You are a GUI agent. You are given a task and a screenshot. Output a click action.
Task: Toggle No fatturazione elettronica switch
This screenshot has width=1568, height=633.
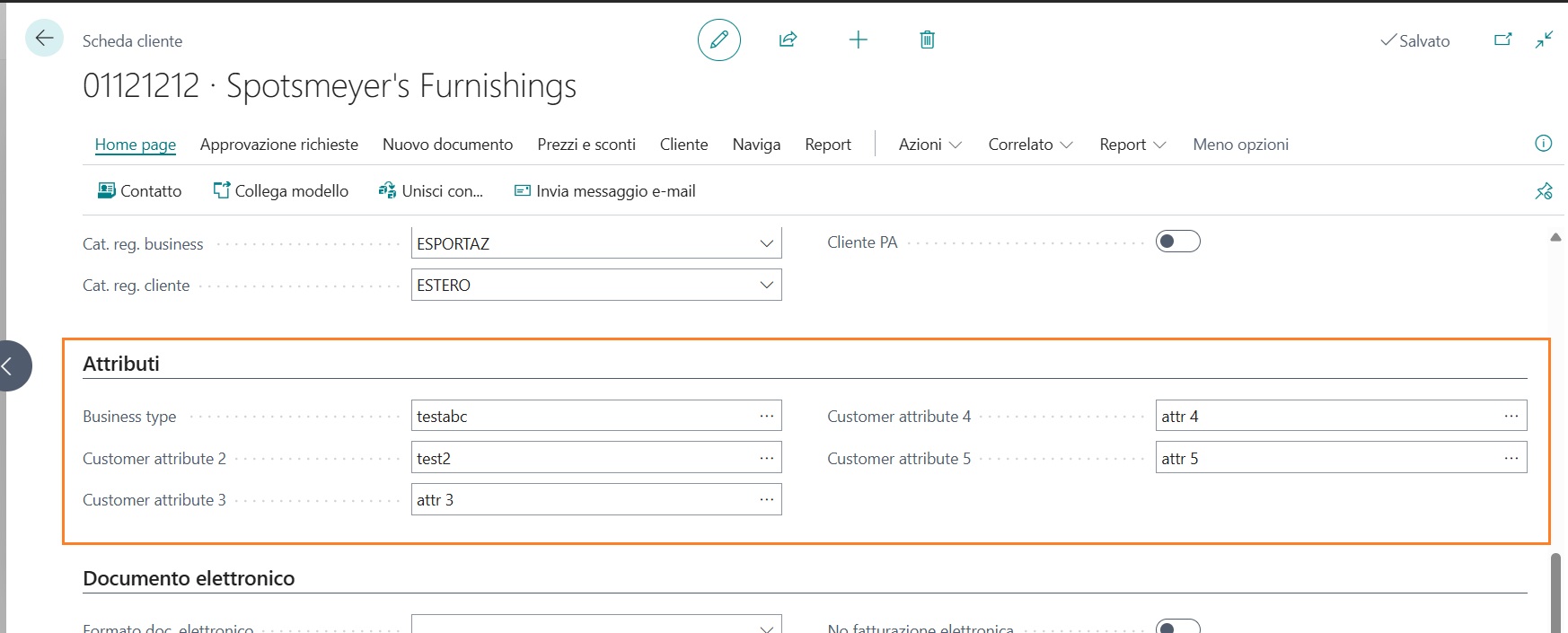1178,627
